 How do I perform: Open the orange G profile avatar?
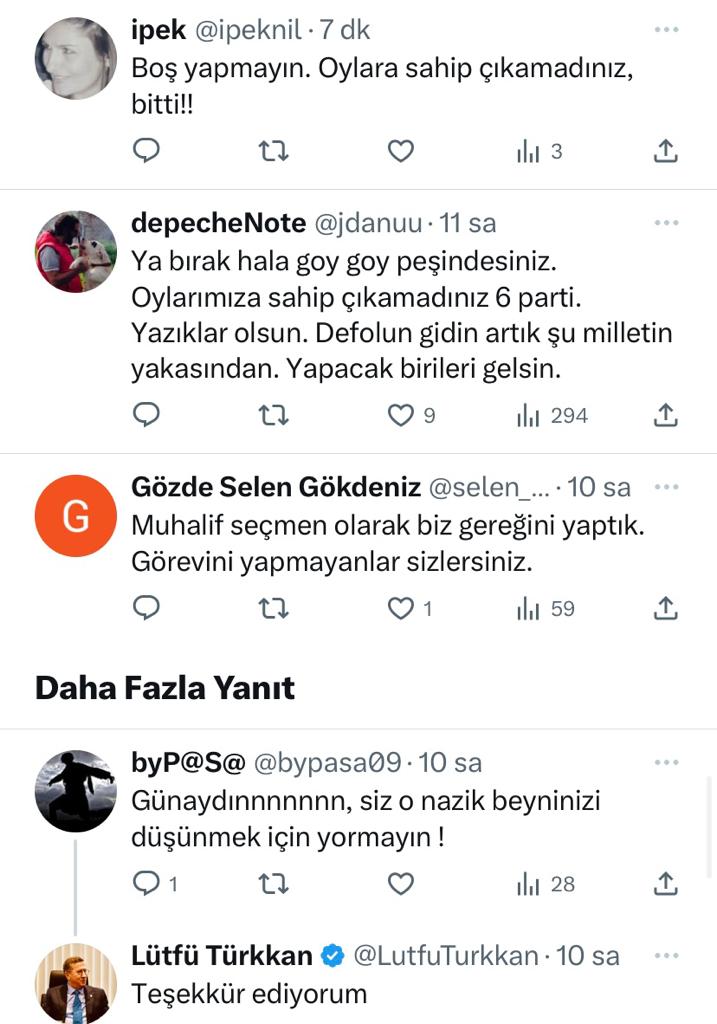click(76, 516)
